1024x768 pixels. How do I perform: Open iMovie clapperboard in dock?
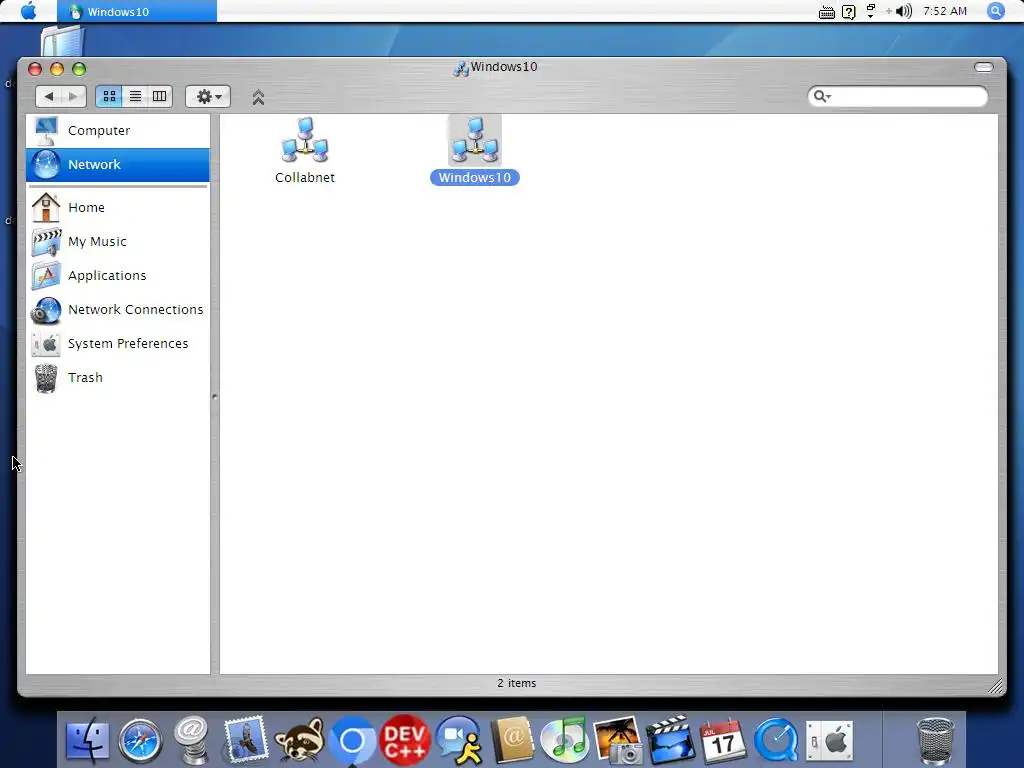click(x=670, y=741)
